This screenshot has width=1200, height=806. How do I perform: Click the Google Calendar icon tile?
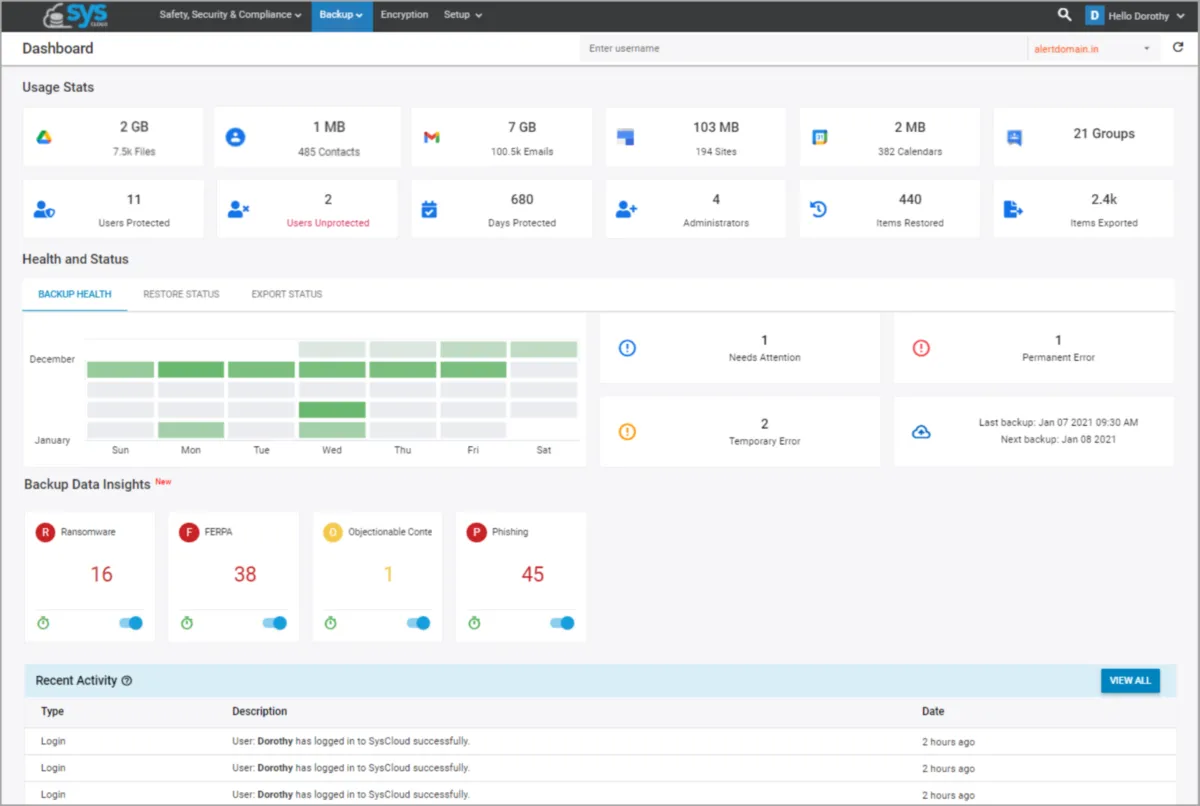point(819,138)
